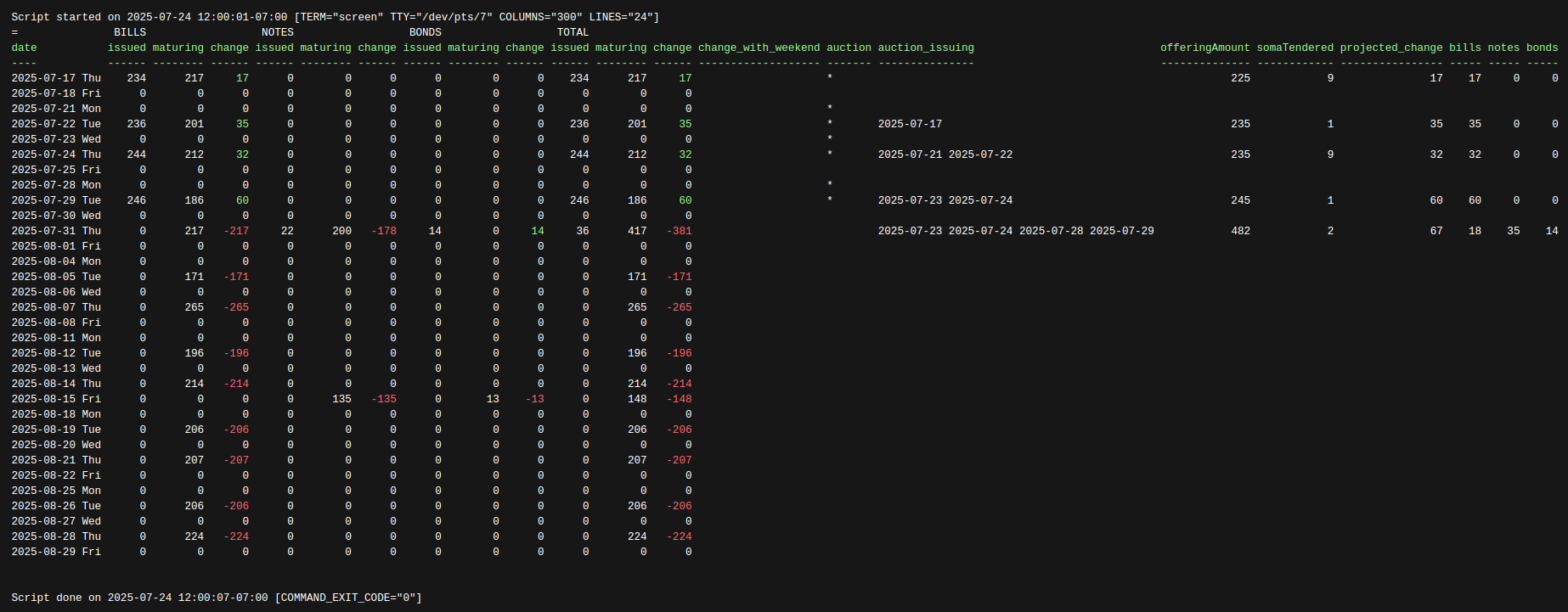Click the red '-217' bills change value

pos(236,231)
